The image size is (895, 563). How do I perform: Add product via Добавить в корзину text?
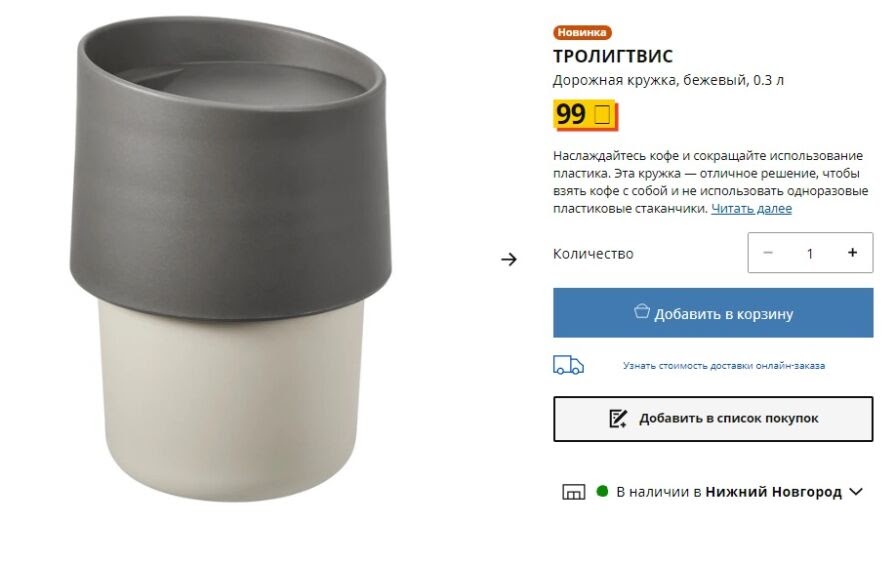[x=724, y=313]
